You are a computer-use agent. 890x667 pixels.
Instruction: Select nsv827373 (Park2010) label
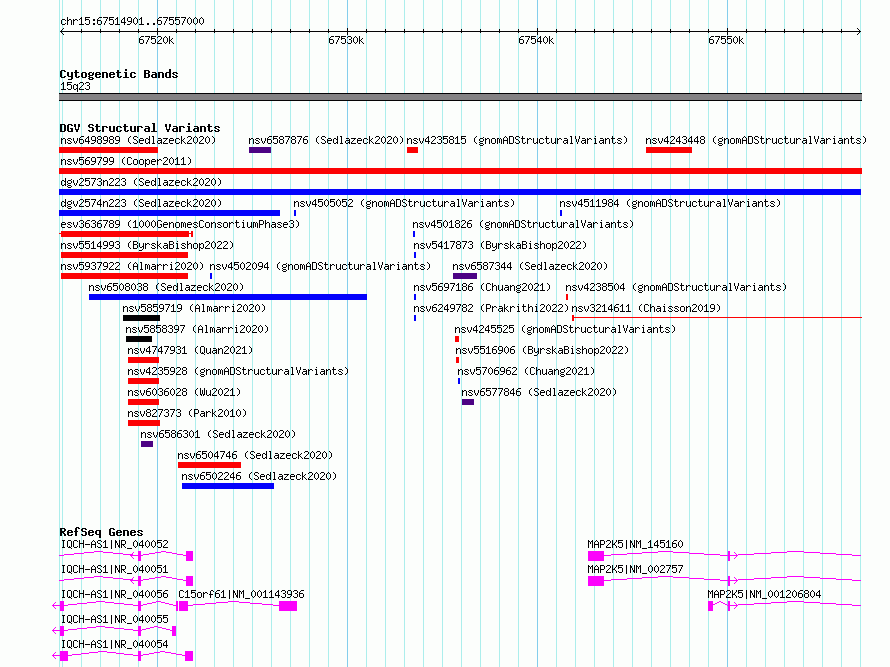187,413
